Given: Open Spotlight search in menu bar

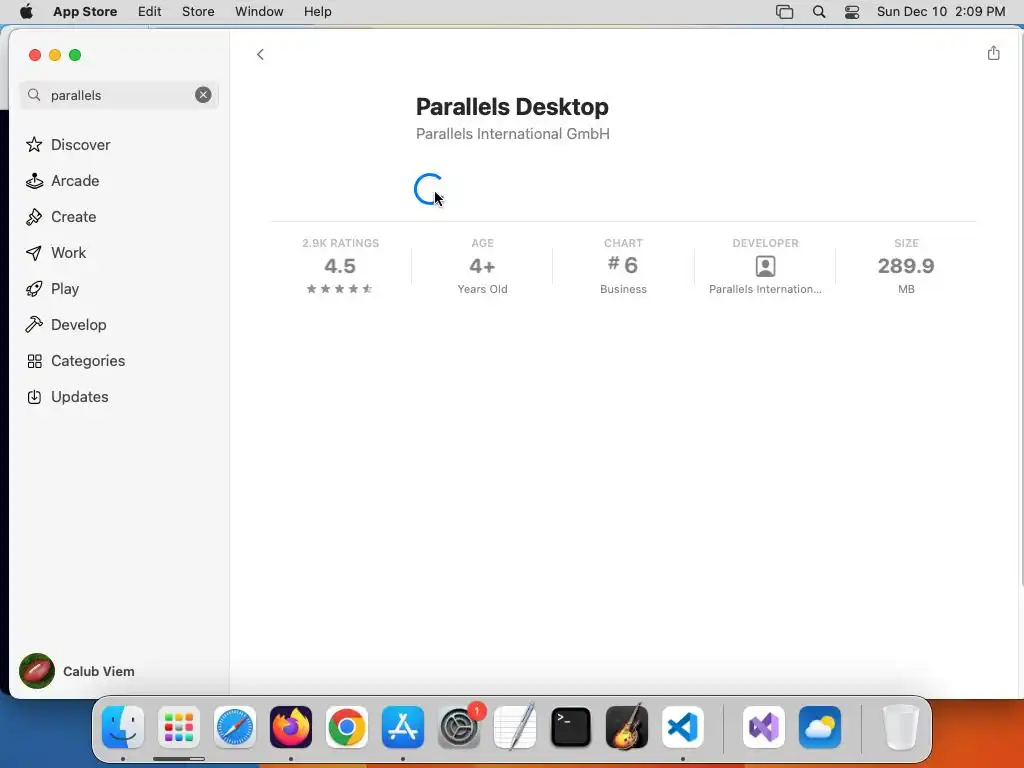Looking at the screenshot, I should point(819,11).
